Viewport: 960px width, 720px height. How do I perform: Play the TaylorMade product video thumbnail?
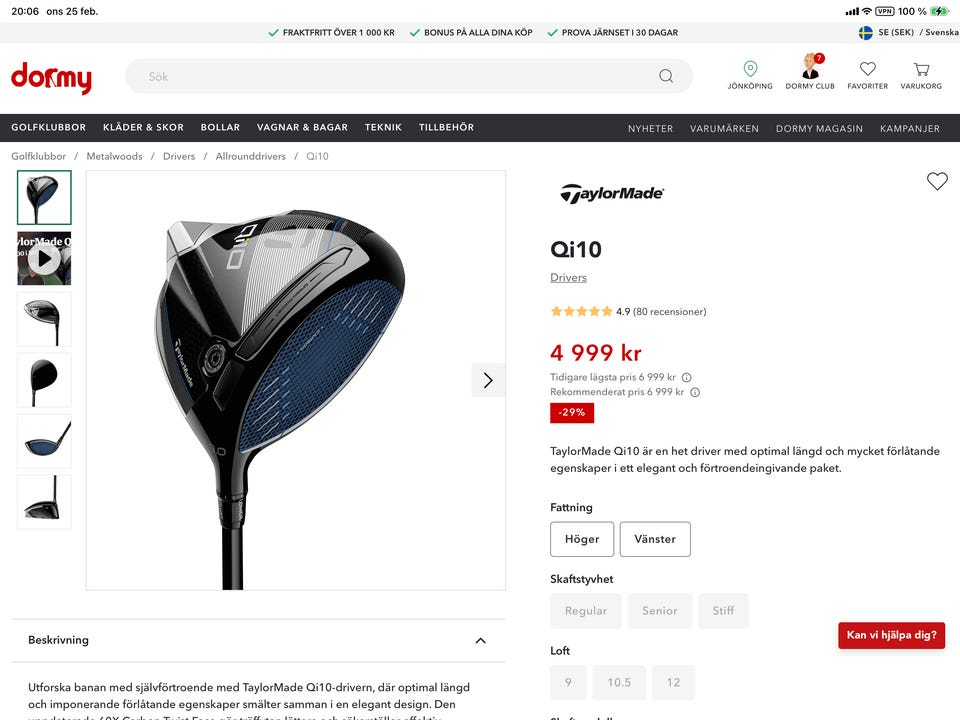click(x=44, y=258)
